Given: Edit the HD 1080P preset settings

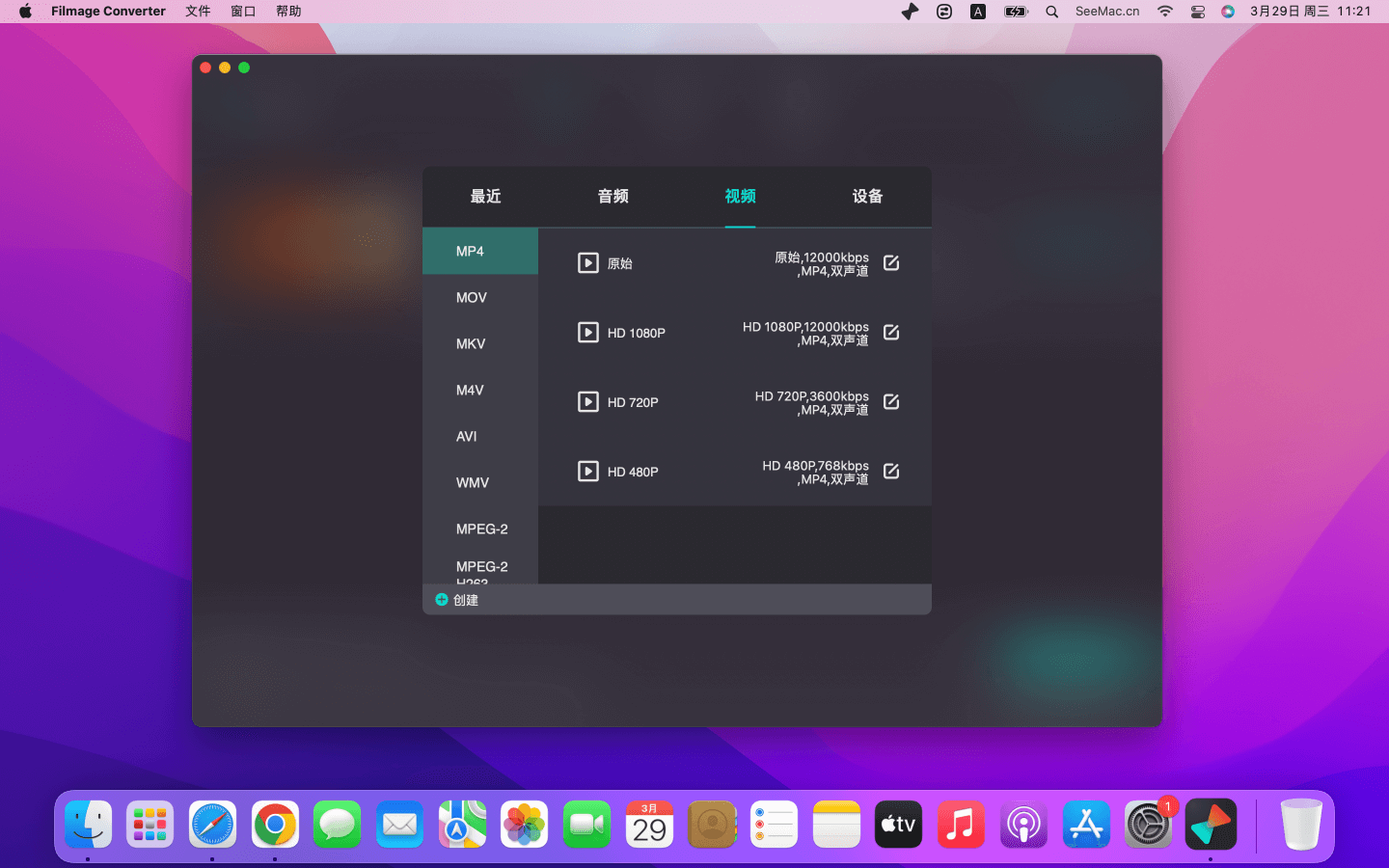Looking at the screenshot, I should pos(891,333).
